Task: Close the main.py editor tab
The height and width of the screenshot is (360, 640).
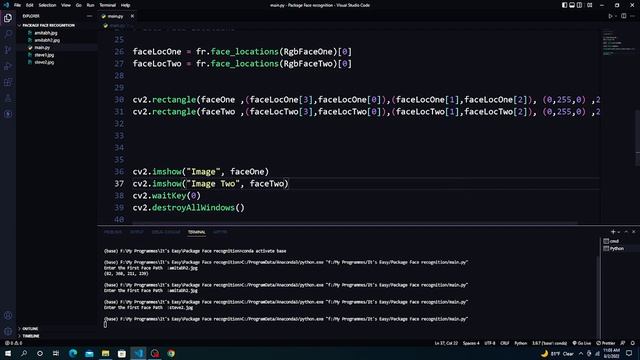Action: (x=132, y=16)
